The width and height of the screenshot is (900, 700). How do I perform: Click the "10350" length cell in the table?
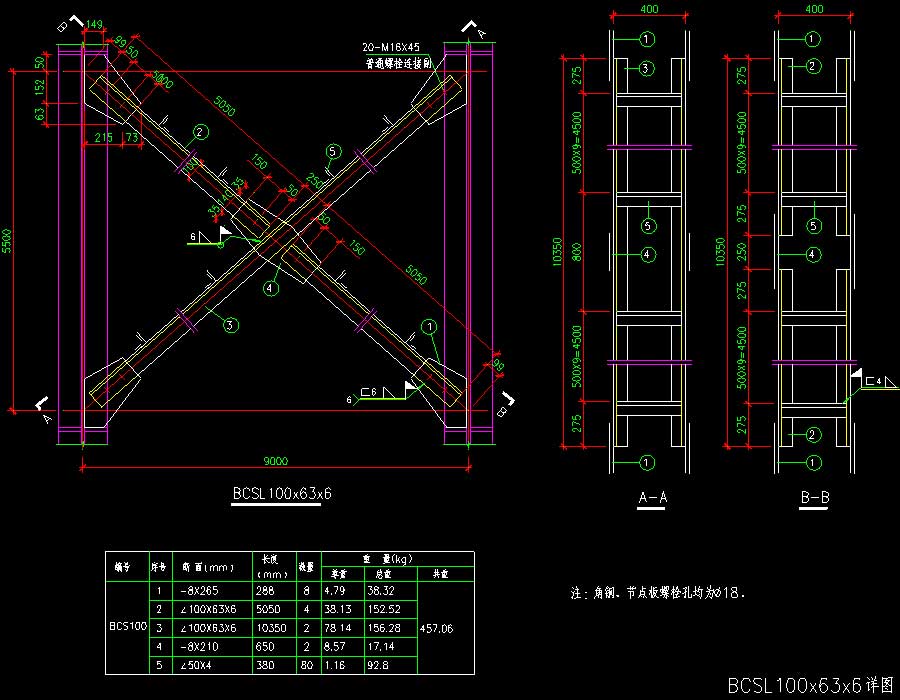271,628
